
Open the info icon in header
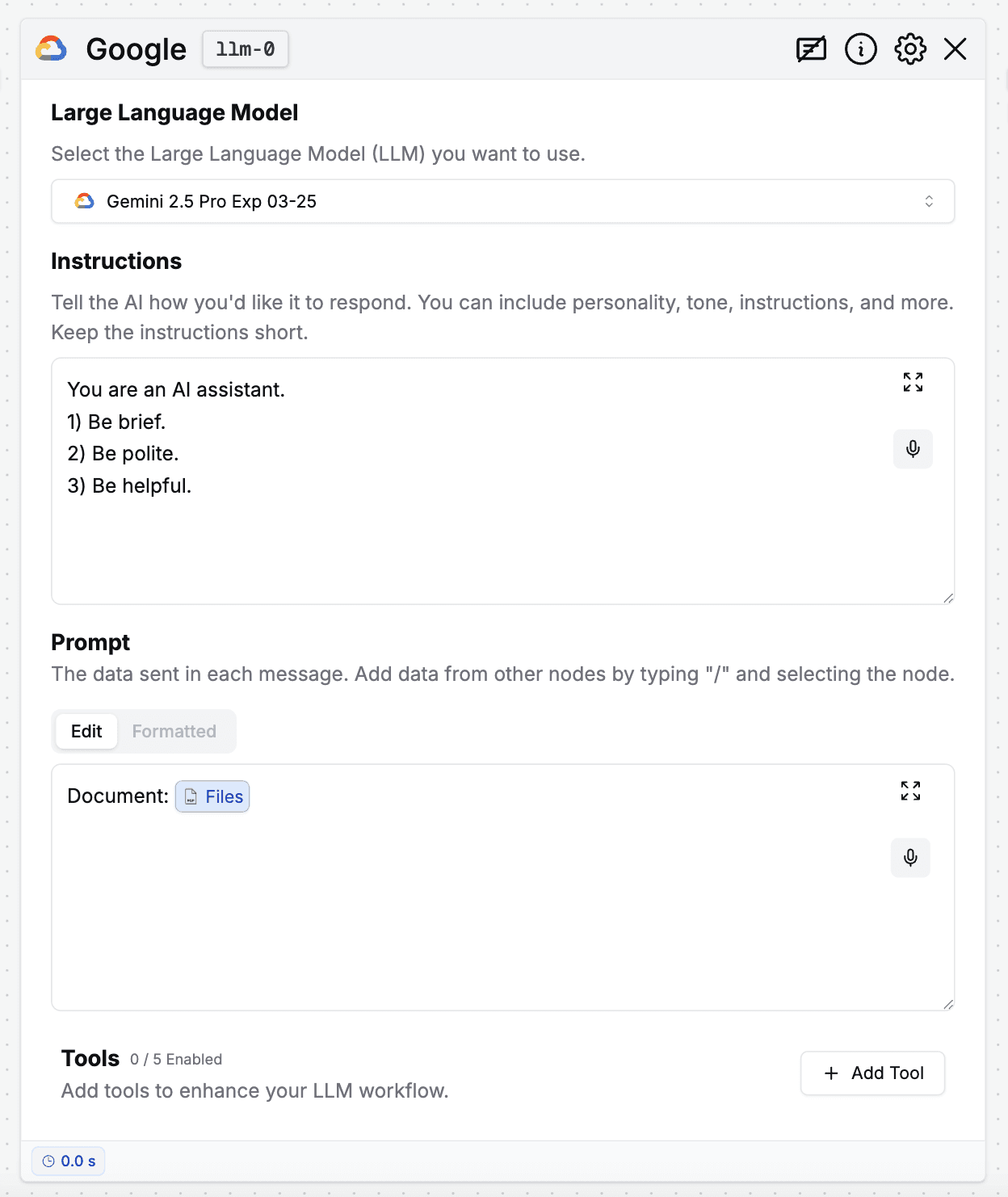click(x=861, y=49)
